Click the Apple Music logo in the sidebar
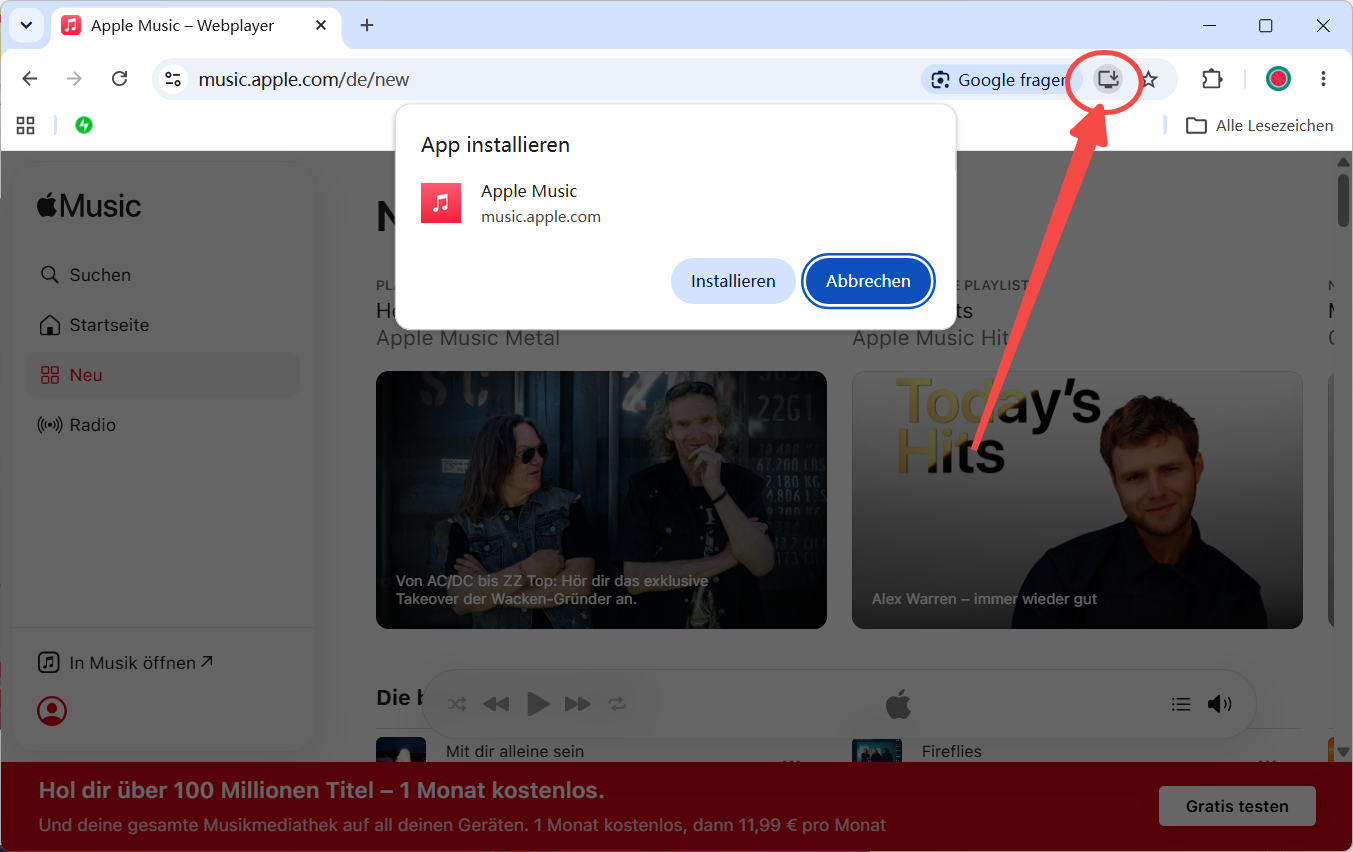 coord(89,206)
